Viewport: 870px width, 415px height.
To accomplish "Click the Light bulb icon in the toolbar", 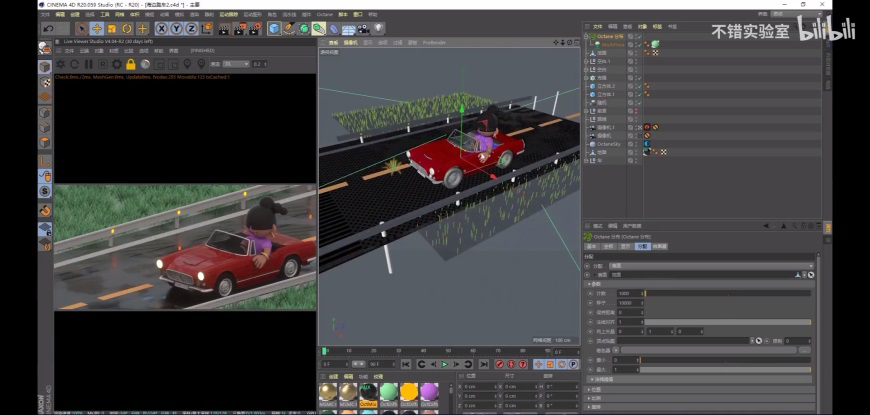I will point(379,29).
